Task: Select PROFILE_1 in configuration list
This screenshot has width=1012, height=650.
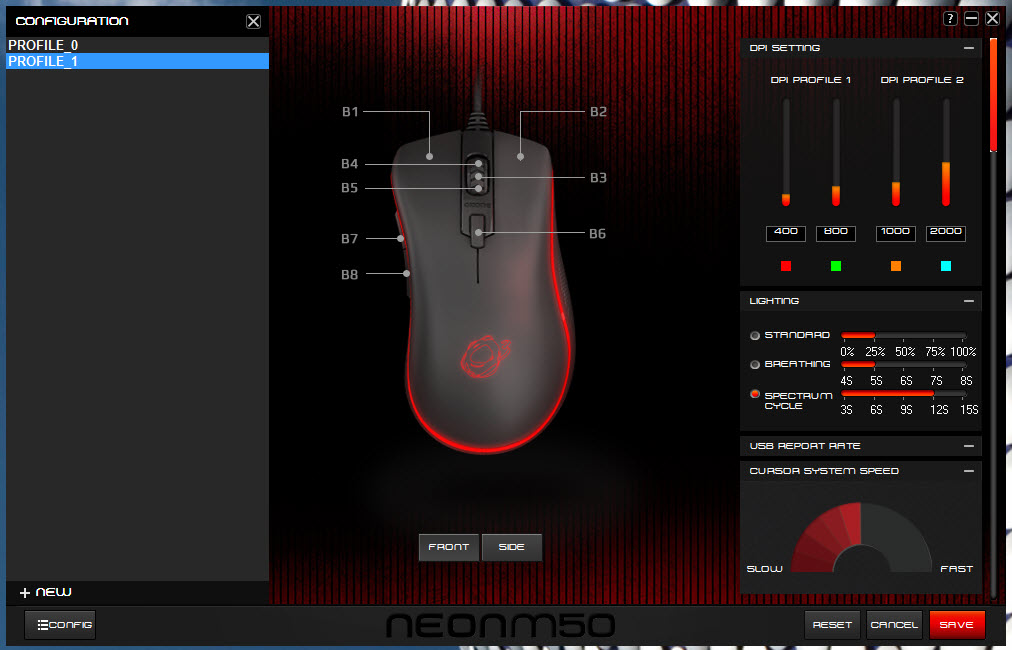Action: 137,61
